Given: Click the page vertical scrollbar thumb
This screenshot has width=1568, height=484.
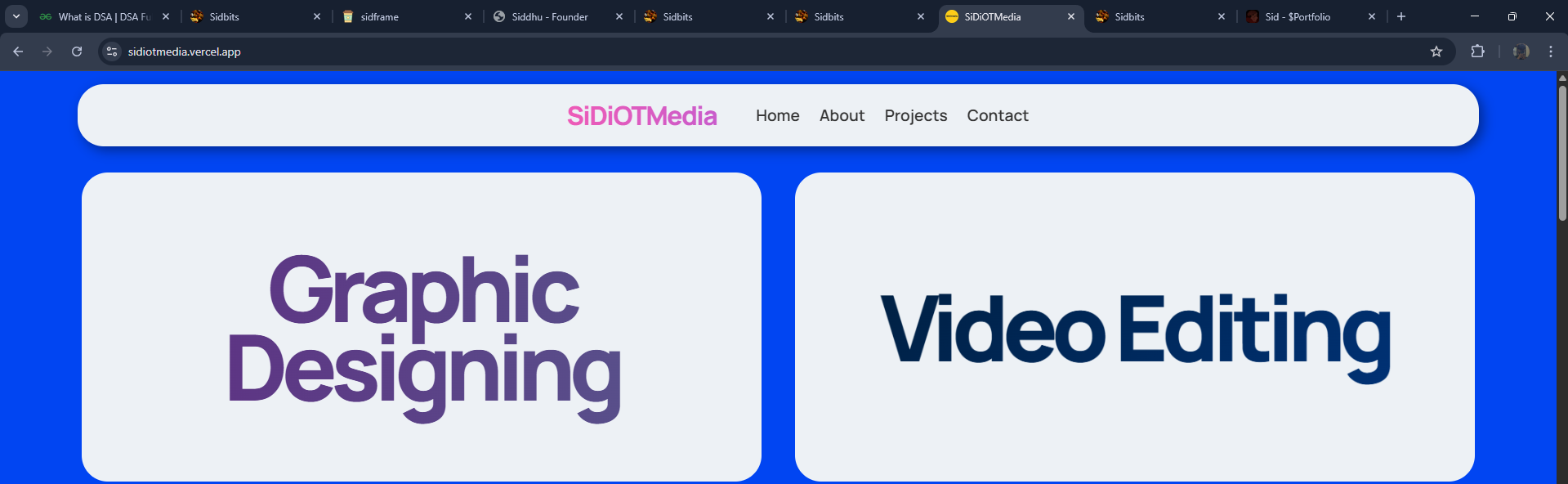Looking at the screenshot, I should [x=1562, y=152].
